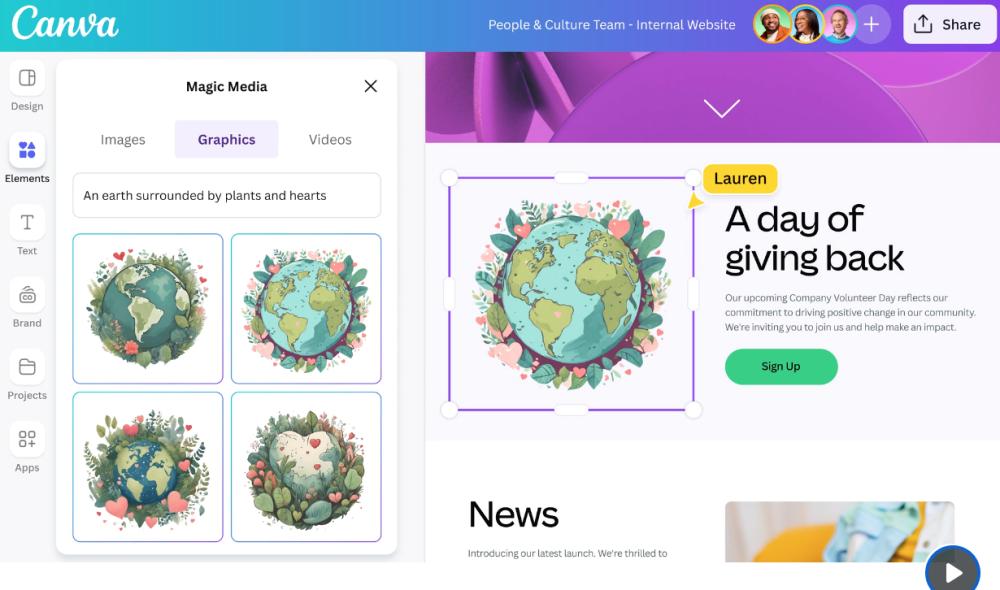The height and width of the screenshot is (590, 1000).
Task: Click the play button in the corner
Action: coord(952,572)
